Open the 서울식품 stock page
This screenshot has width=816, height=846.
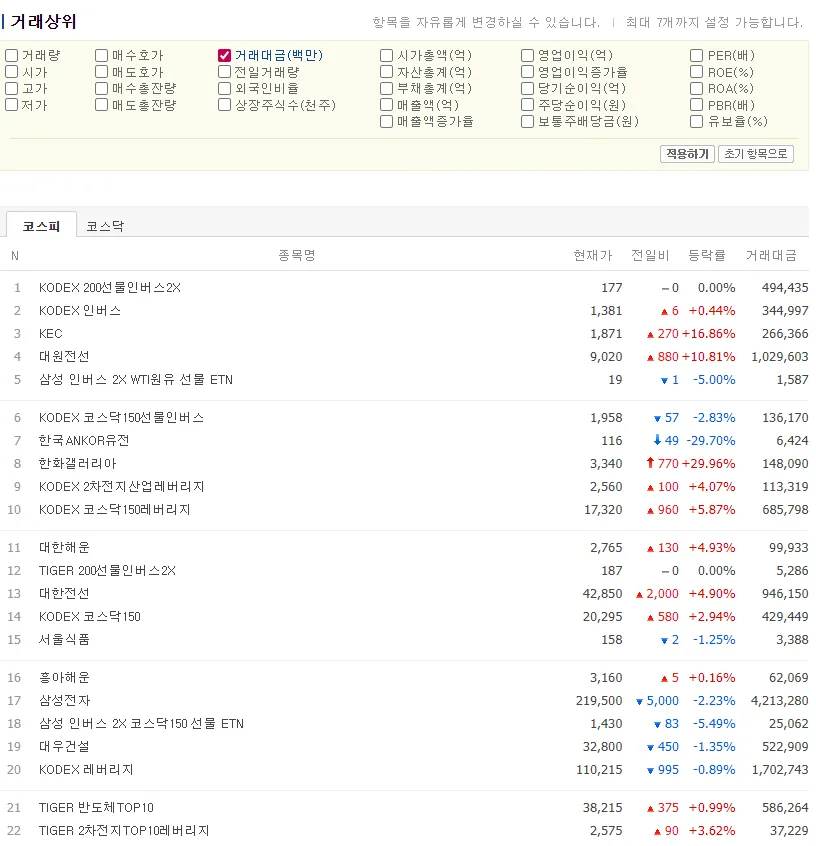(x=64, y=640)
